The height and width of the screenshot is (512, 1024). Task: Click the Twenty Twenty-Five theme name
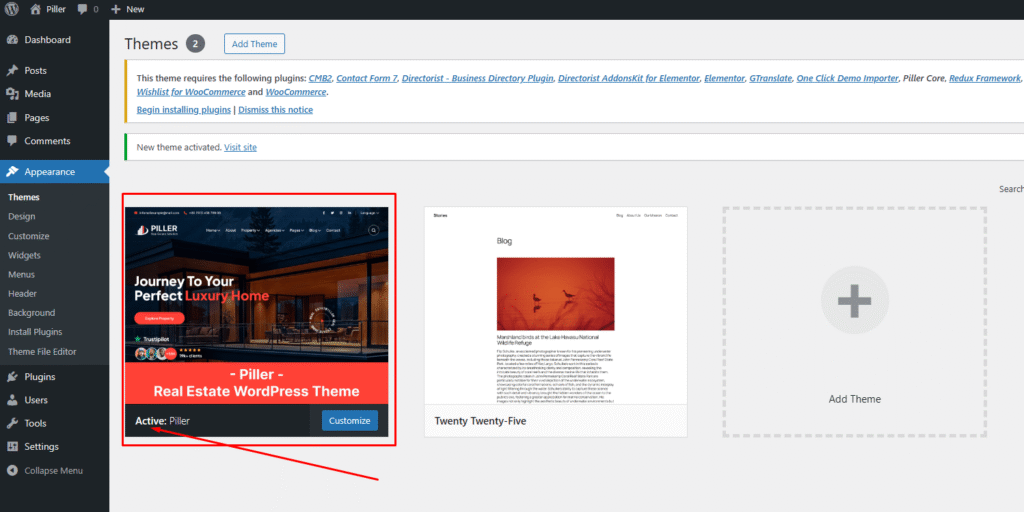(x=480, y=421)
